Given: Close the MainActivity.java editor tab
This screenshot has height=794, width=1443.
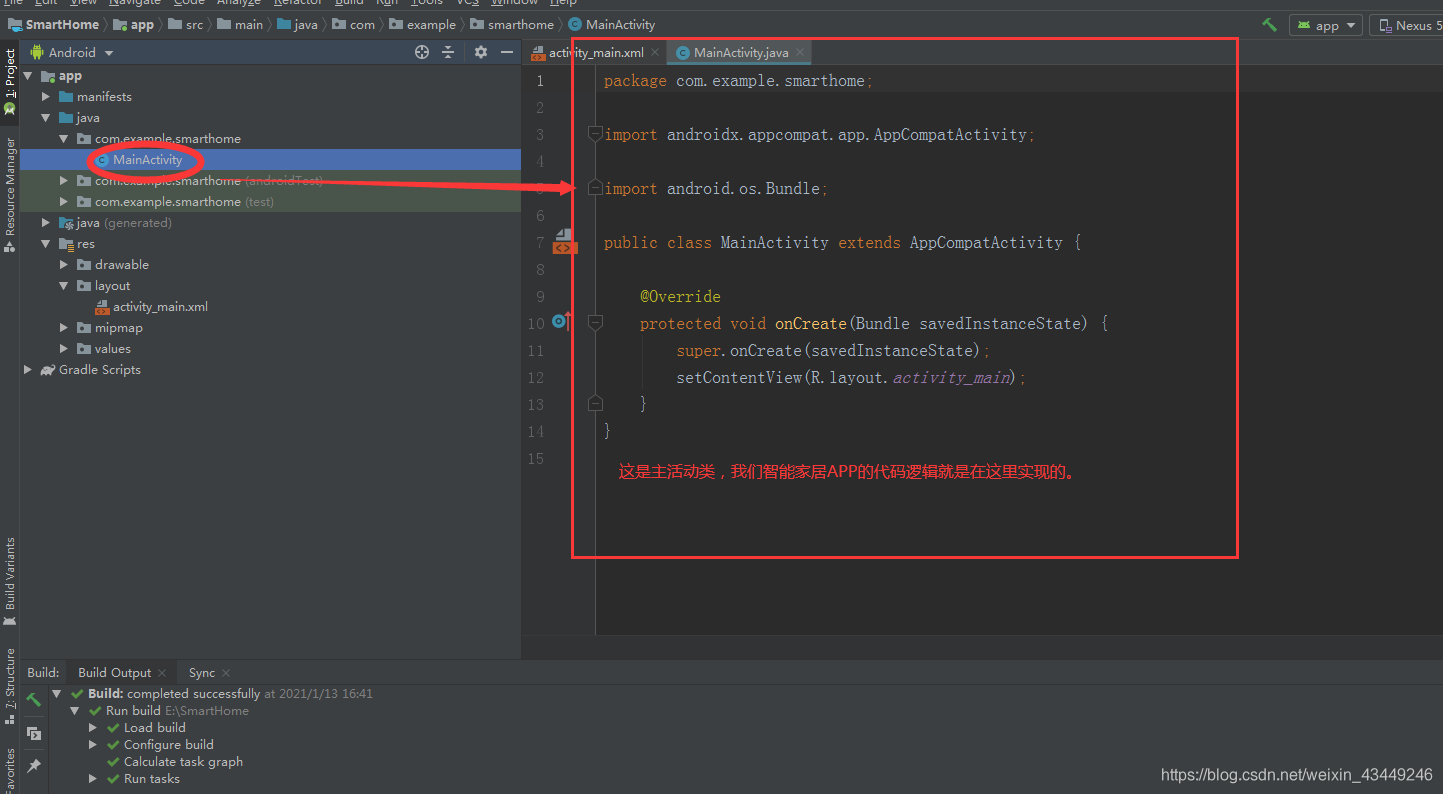Looking at the screenshot, I should point(801,52).
